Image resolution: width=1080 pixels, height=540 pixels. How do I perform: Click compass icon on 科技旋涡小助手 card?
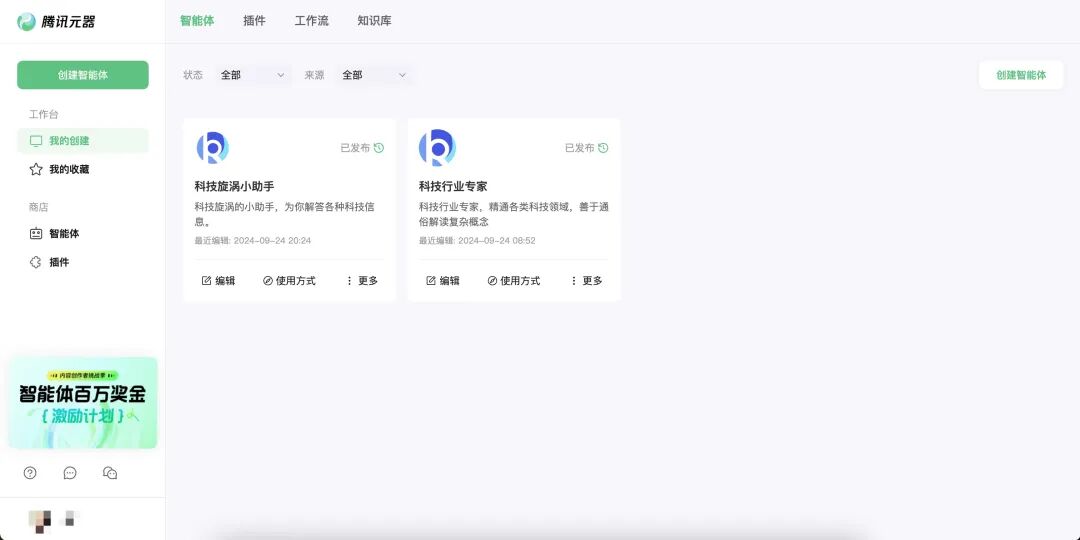[x=267, y=280]
